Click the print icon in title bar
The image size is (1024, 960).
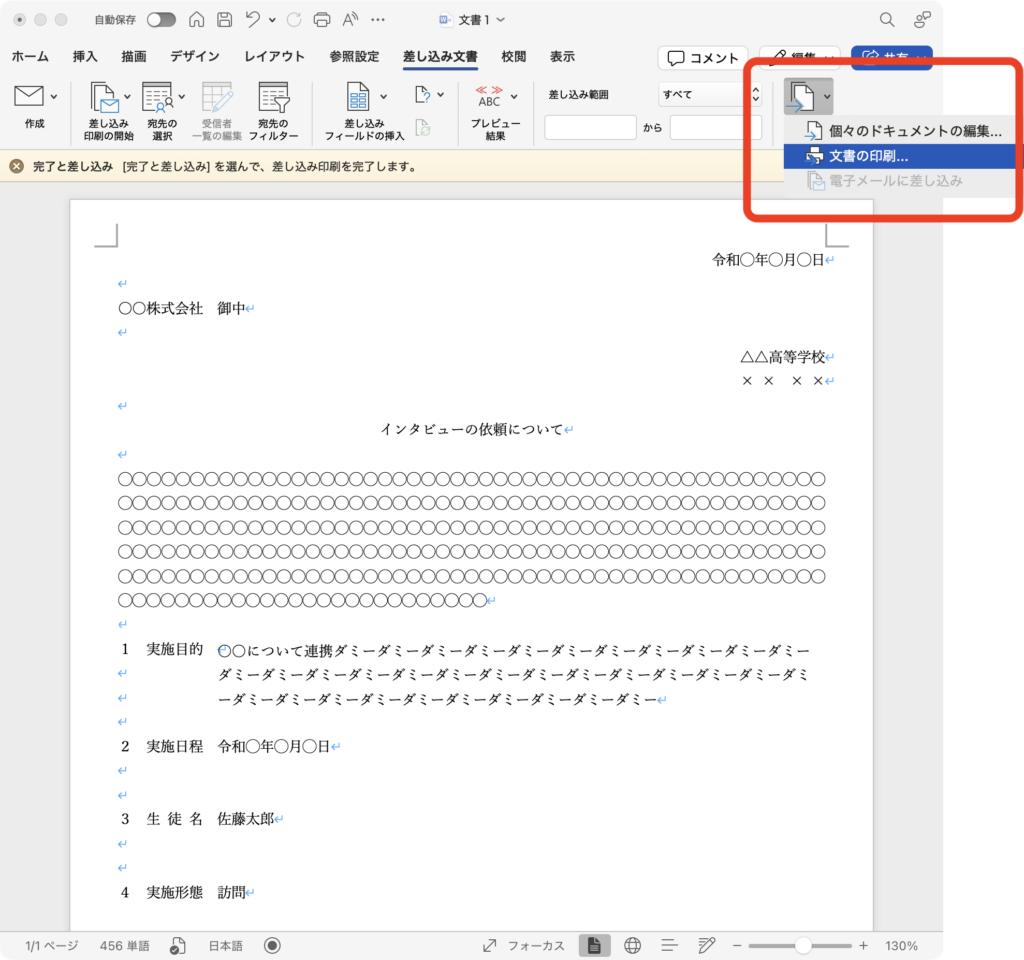[x=322, y=20]
